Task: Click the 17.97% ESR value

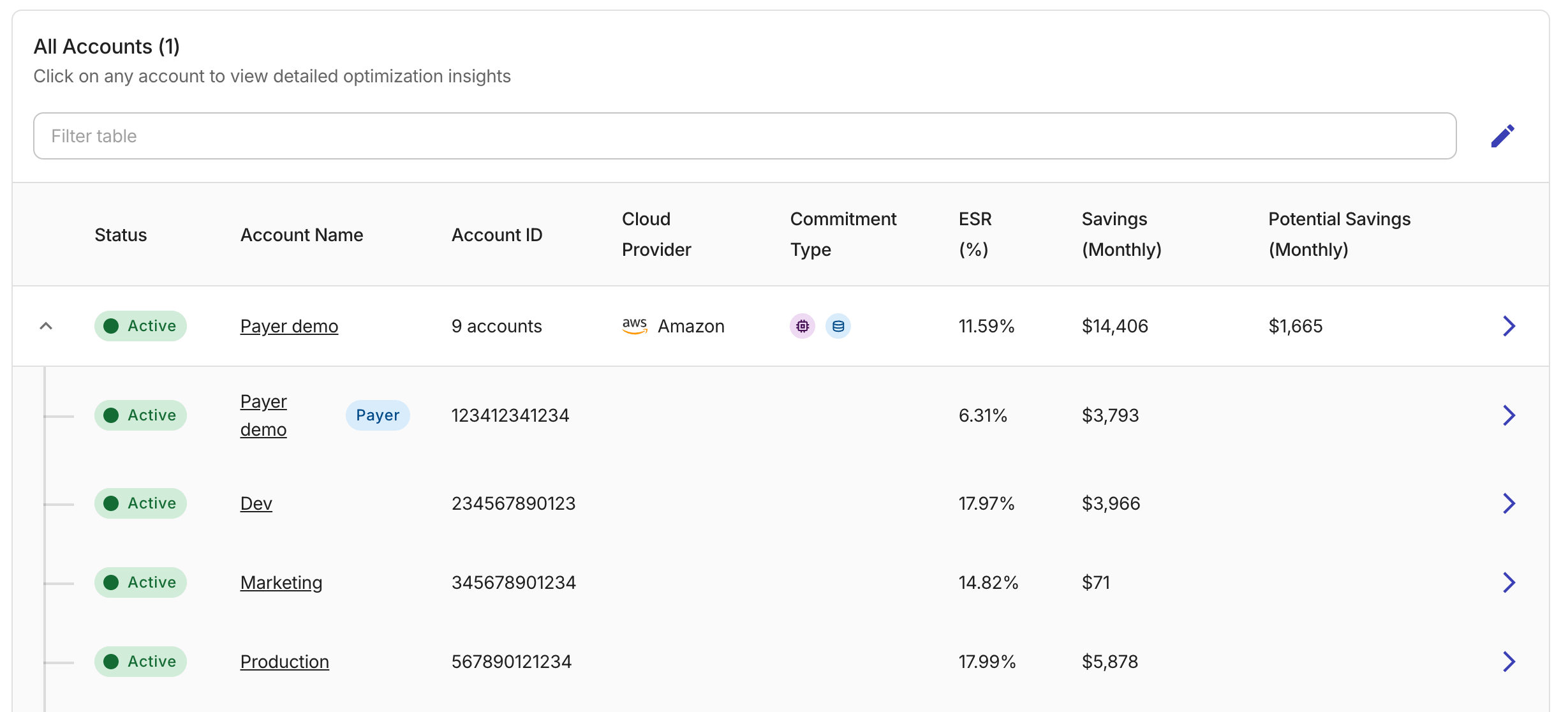Action: [x=986, y=503]
